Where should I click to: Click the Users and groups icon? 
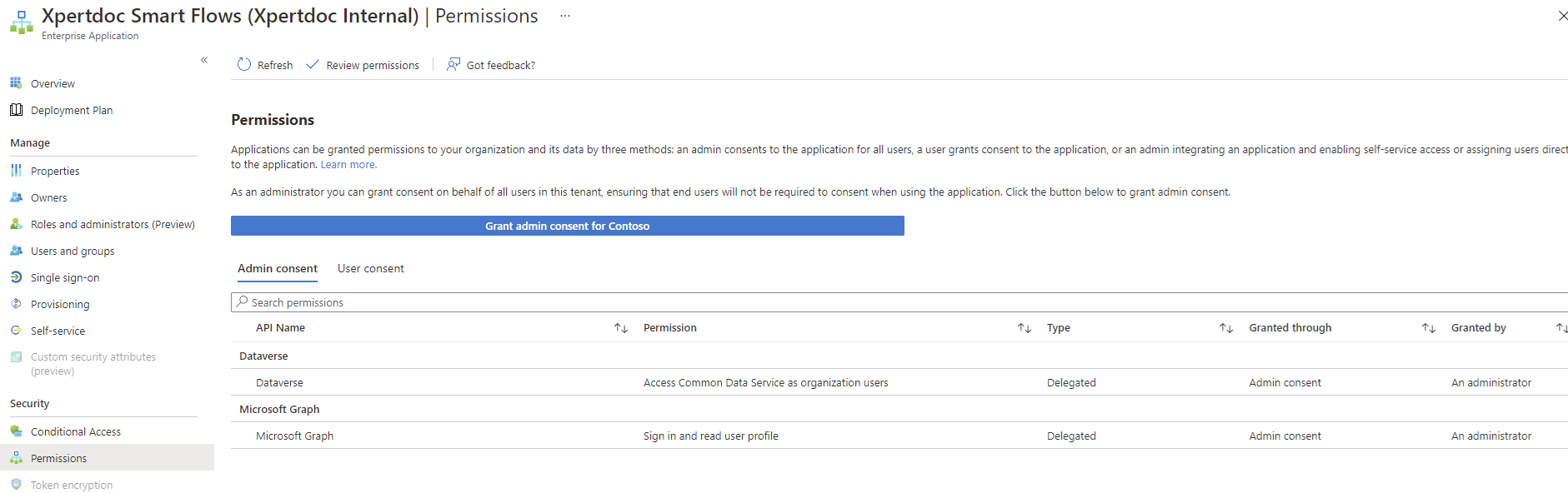pyautogui.click(x=16, y=250)
